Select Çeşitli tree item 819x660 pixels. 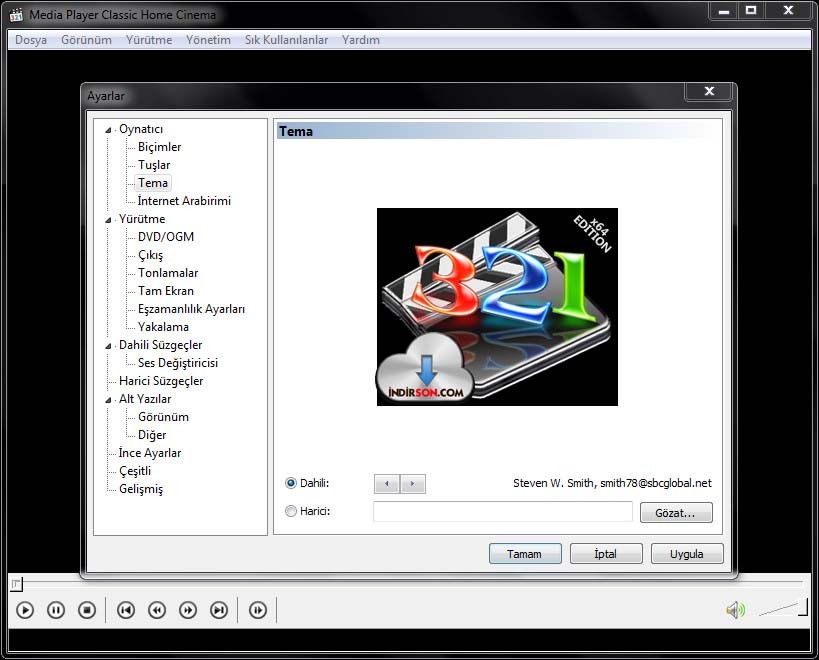135,471
